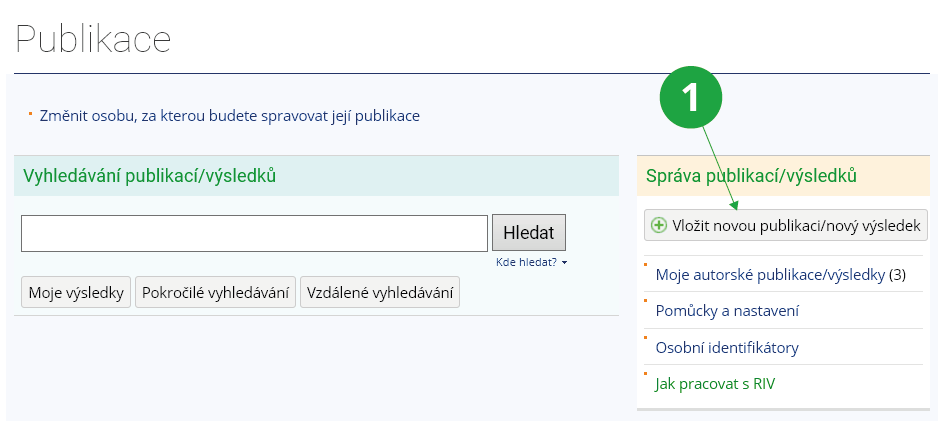Go to Pomůcky a nastavení

(x=726, y=311)
